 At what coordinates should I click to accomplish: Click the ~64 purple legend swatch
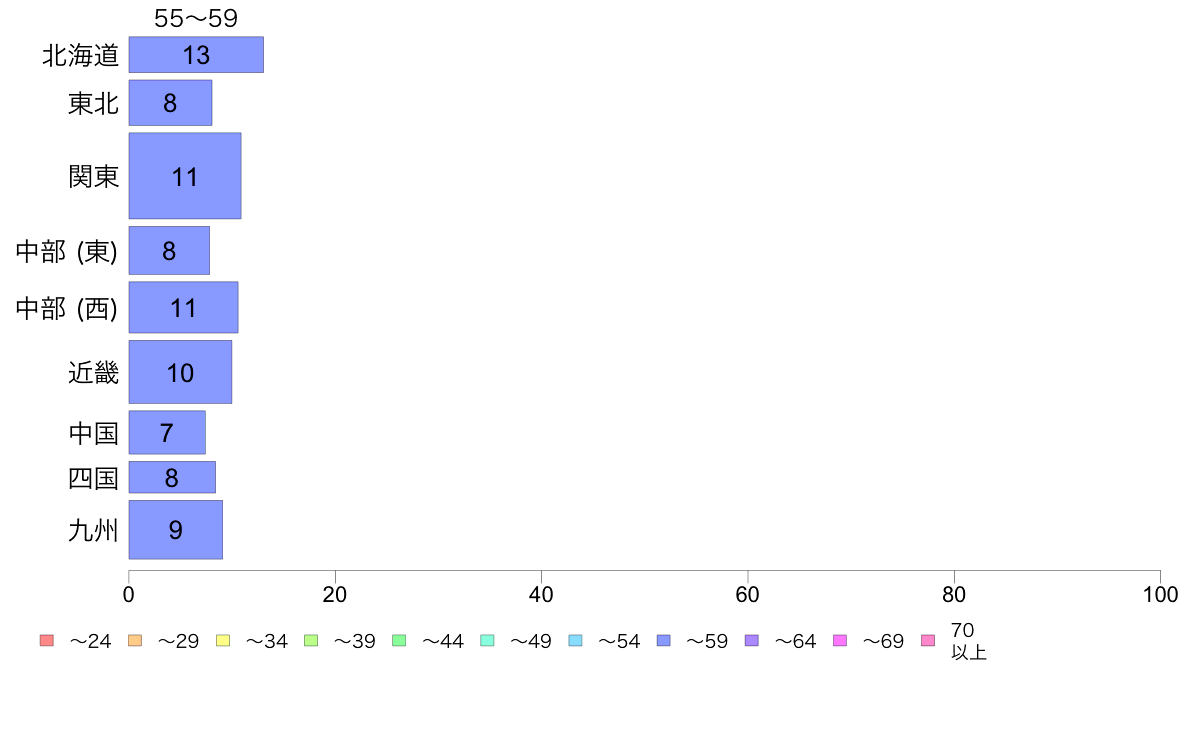[x=752, y=640]
